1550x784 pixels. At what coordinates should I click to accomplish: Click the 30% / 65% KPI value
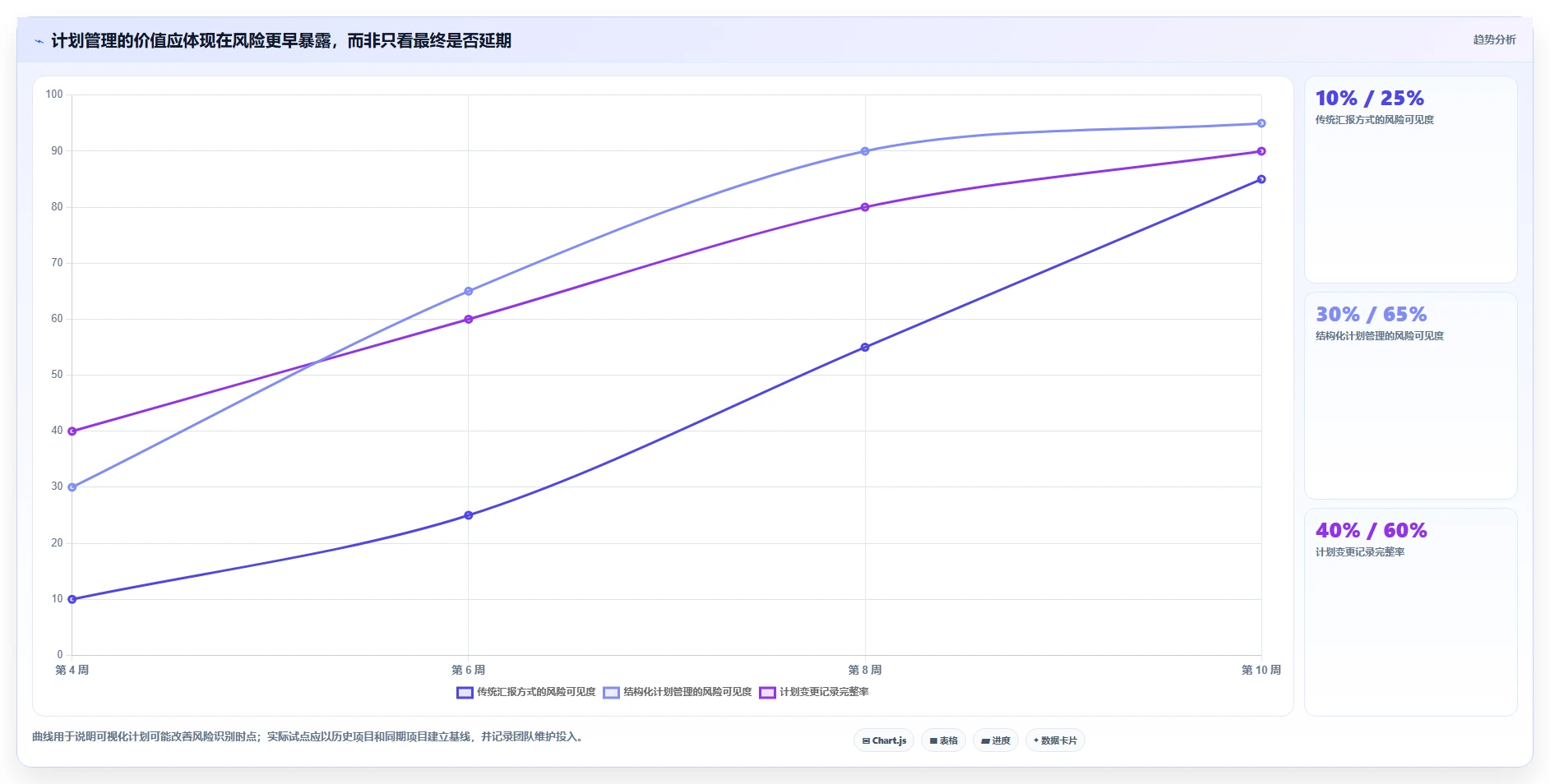click(x=1371, y=315)
